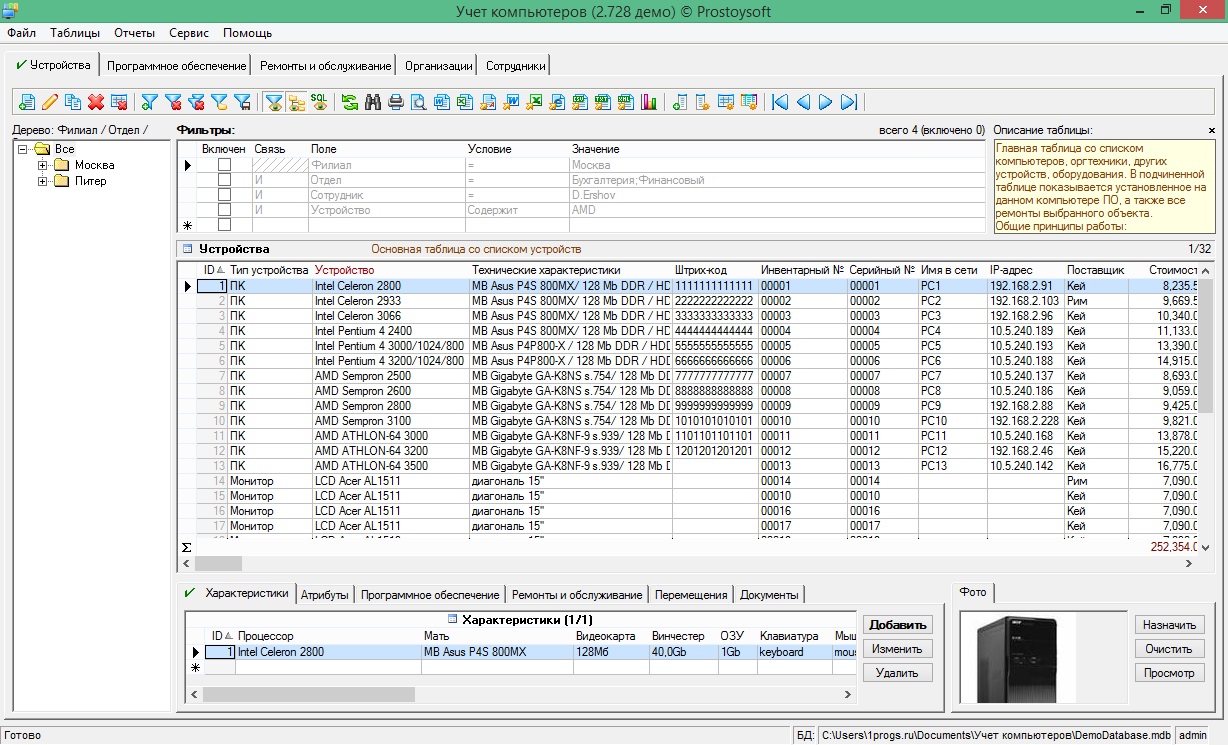The image size is (1228, 745).
Task: Enable the Устройство Содержит AMD filter checkbox
Action: 224,210
